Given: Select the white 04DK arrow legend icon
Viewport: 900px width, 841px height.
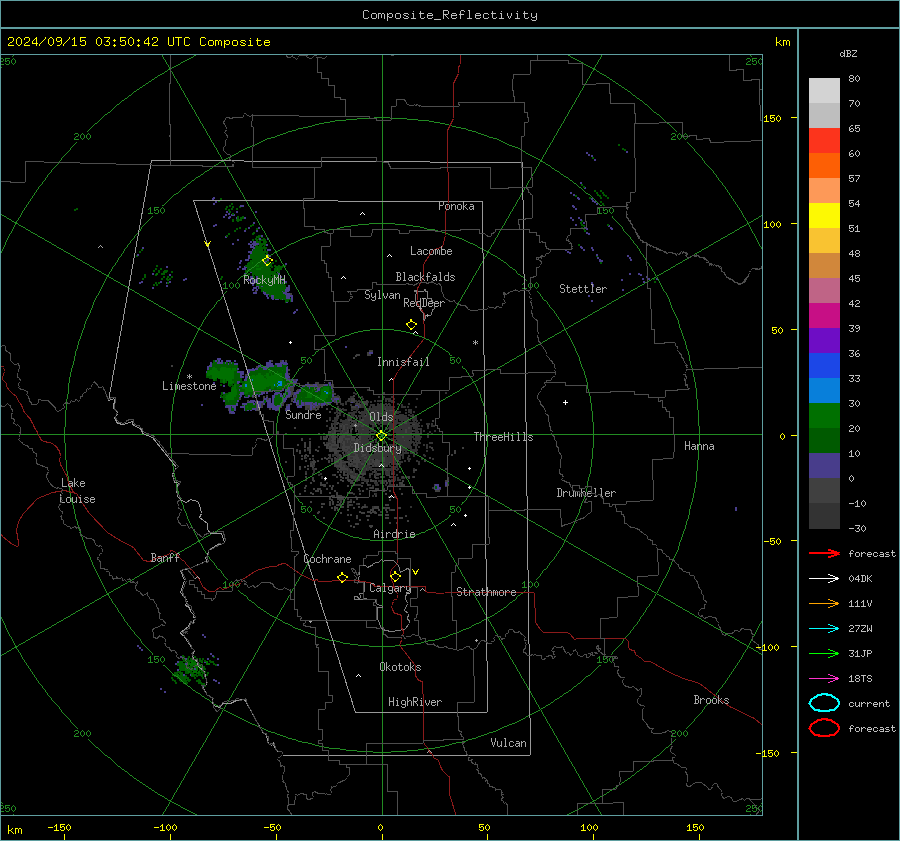Looking at the screenshot, I should click(824, 578).
